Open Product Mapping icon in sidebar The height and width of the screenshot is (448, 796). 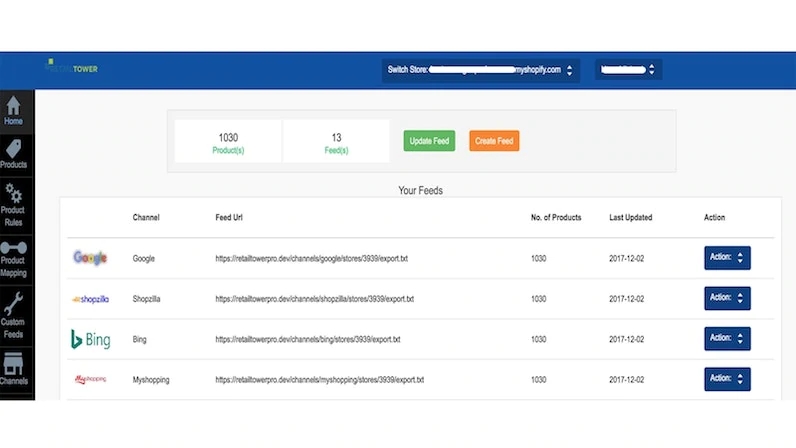[14, 247]
